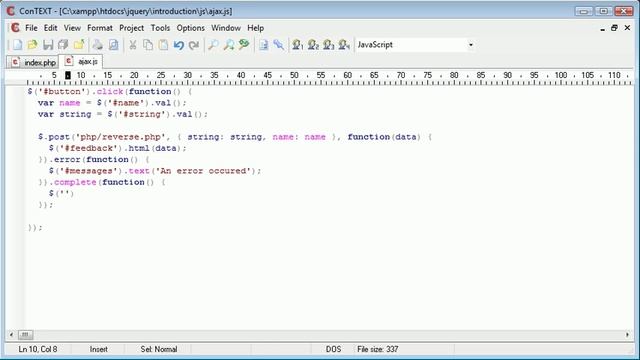The width and height of the screenshot is (640, 360).
Task: Click the 'DOS' status bar entry
Action: (333, 349)
